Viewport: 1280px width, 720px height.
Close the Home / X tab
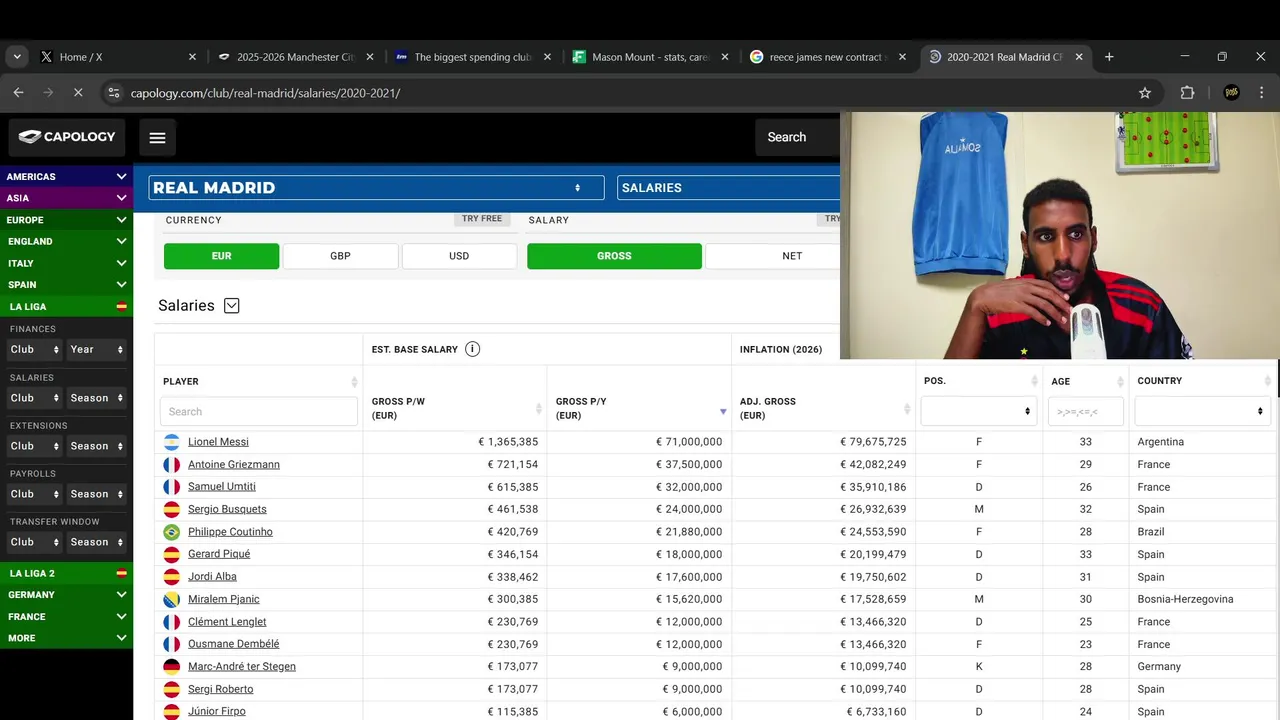click(x=192, y=57)
